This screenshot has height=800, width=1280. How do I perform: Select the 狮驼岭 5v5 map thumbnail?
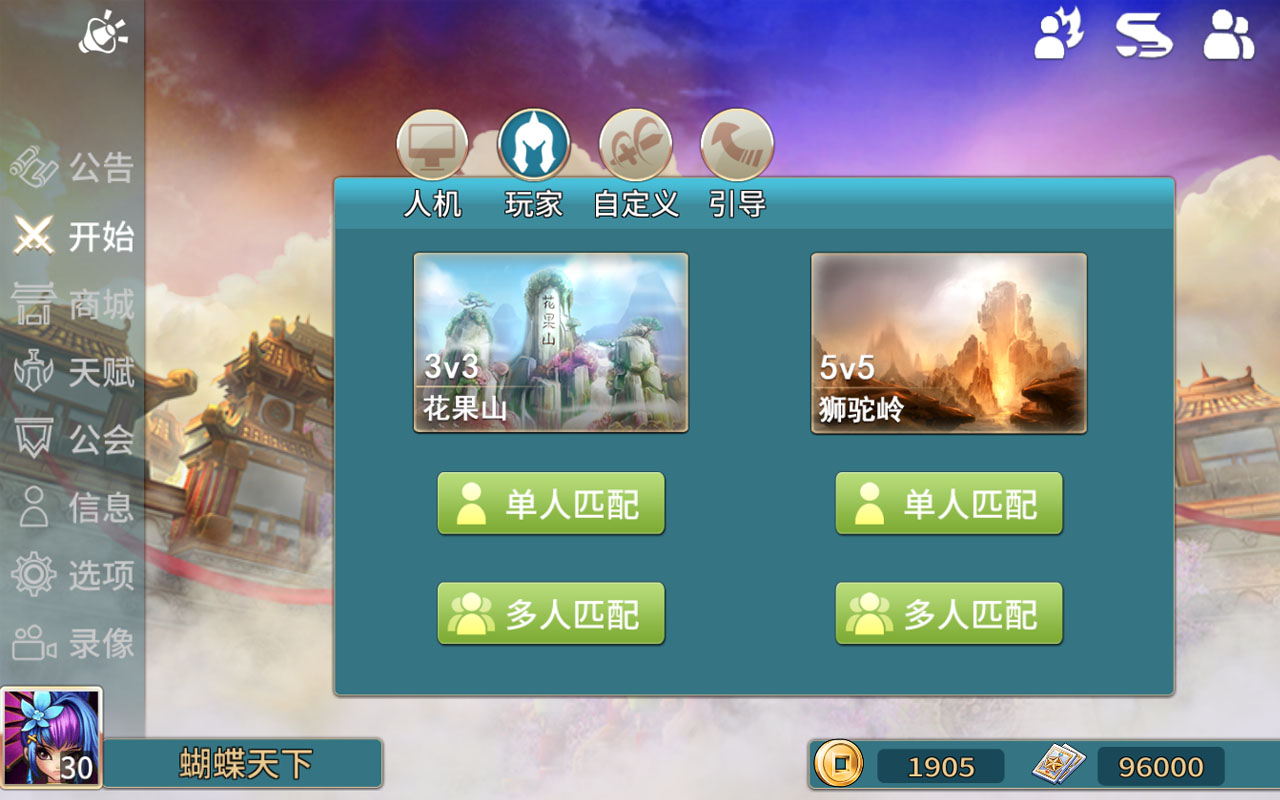(949, 343)
